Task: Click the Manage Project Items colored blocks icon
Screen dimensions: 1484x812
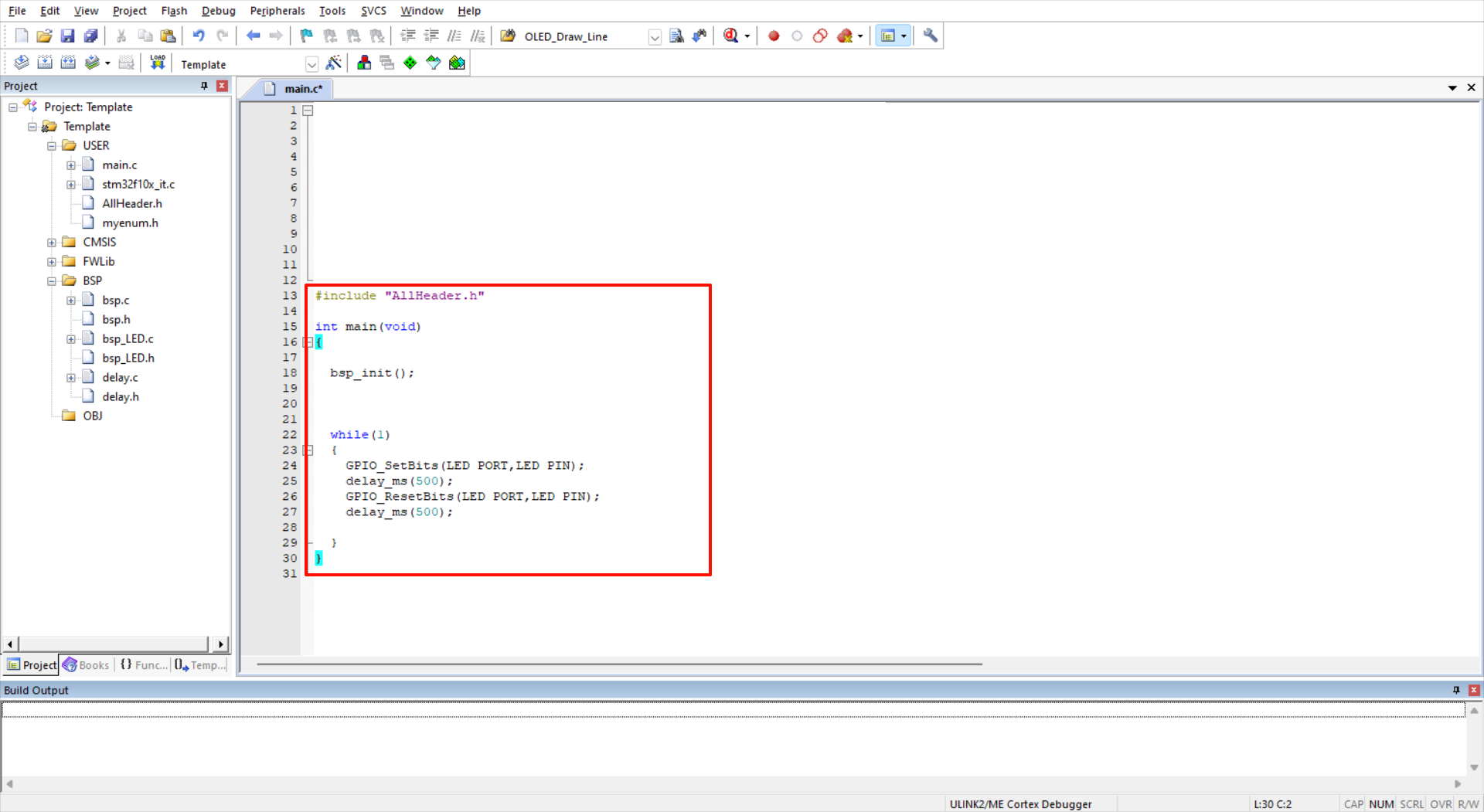Action: click(364, 63)
